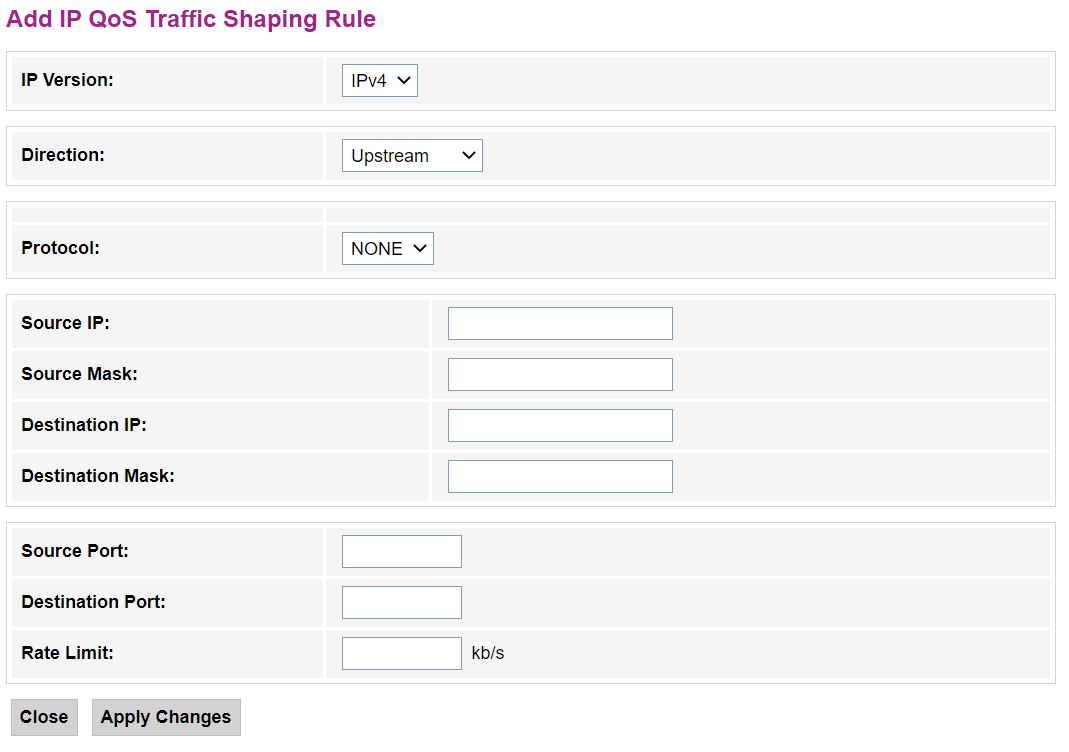Focus the Source Mask text box
The image size is (1069, 752).
560,375
